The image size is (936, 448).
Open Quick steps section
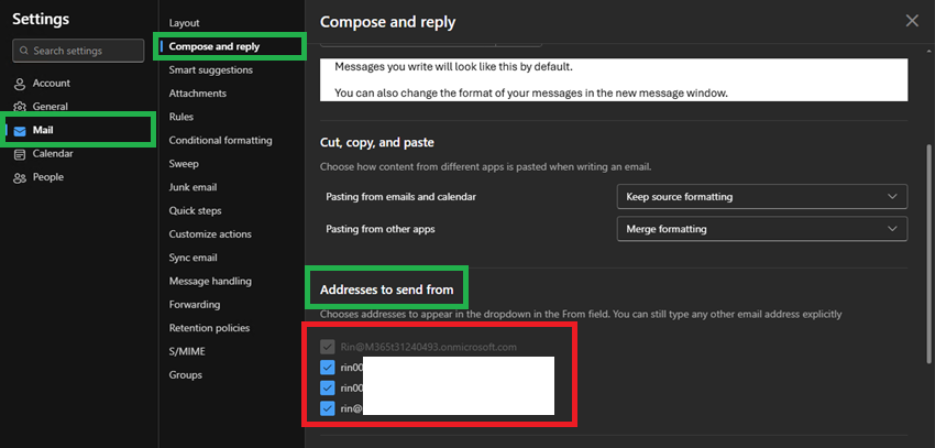coord(195,210)
